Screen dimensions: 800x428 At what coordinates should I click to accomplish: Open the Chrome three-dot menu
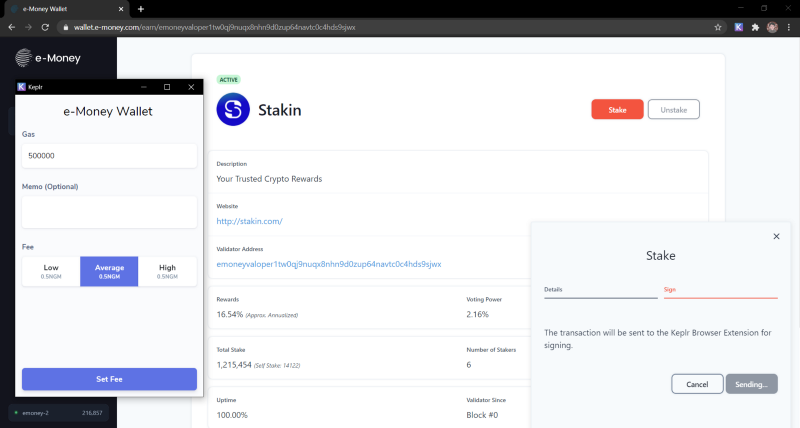click(x=789, y=27)
